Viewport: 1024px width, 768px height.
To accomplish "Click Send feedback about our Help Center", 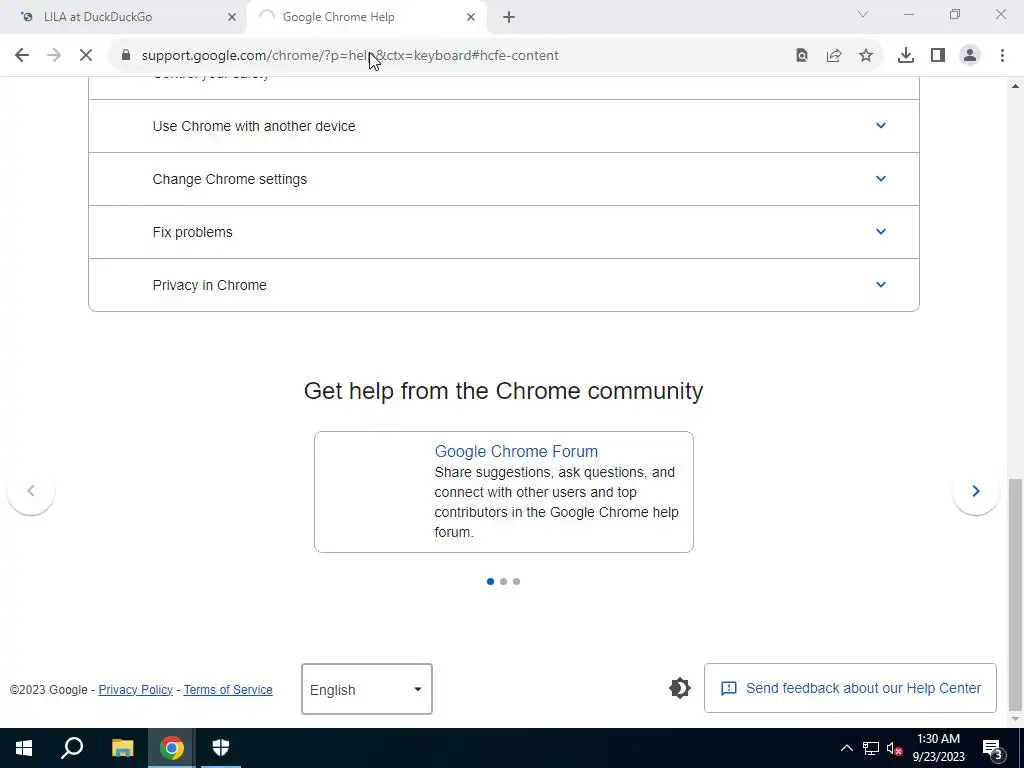I will 850,688.
